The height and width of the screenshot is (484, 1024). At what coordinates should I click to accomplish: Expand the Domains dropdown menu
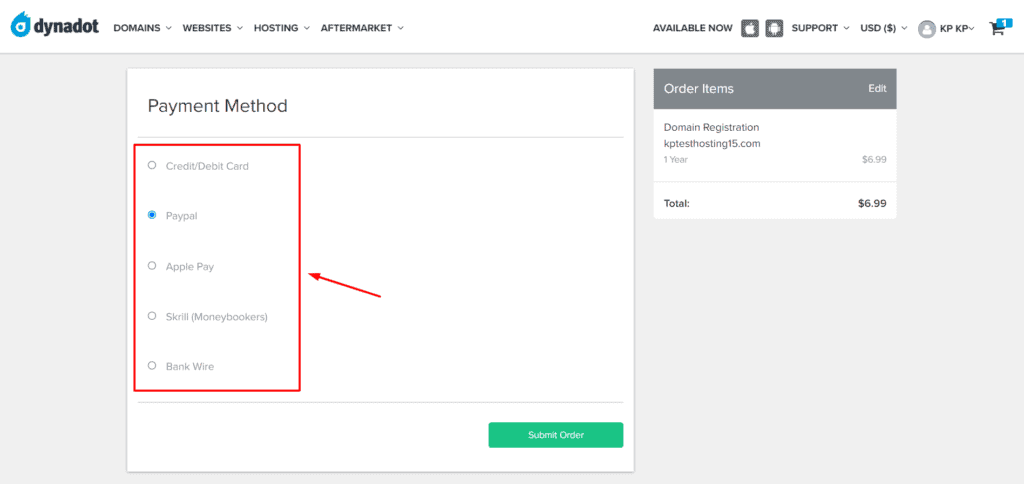coord(142,28)
